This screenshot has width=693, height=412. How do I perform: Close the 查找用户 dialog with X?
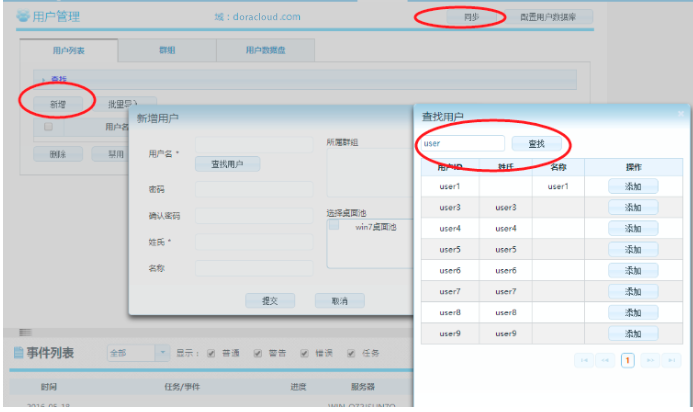(680, 116)
